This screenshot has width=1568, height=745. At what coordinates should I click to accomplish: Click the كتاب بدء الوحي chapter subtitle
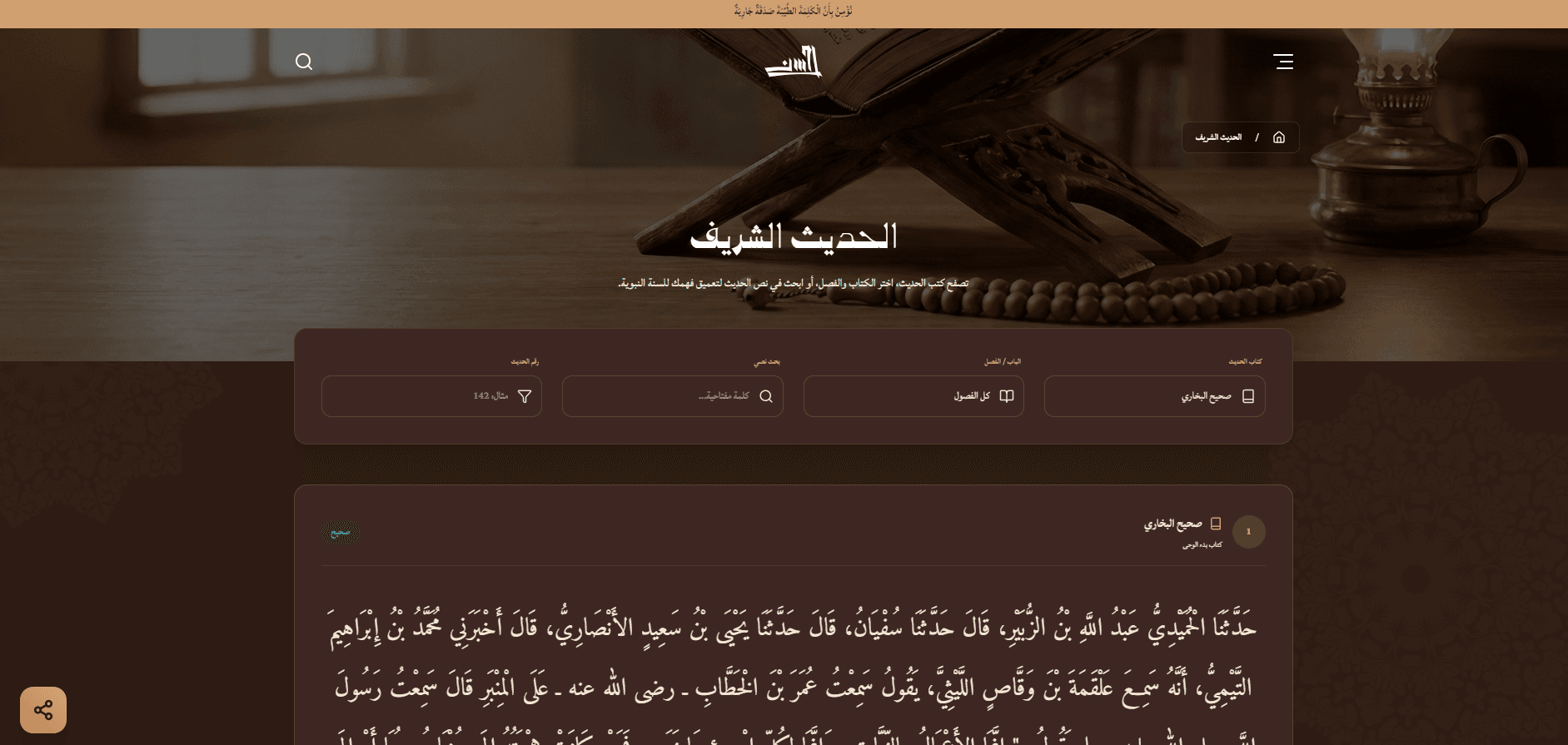(1202, 545)
